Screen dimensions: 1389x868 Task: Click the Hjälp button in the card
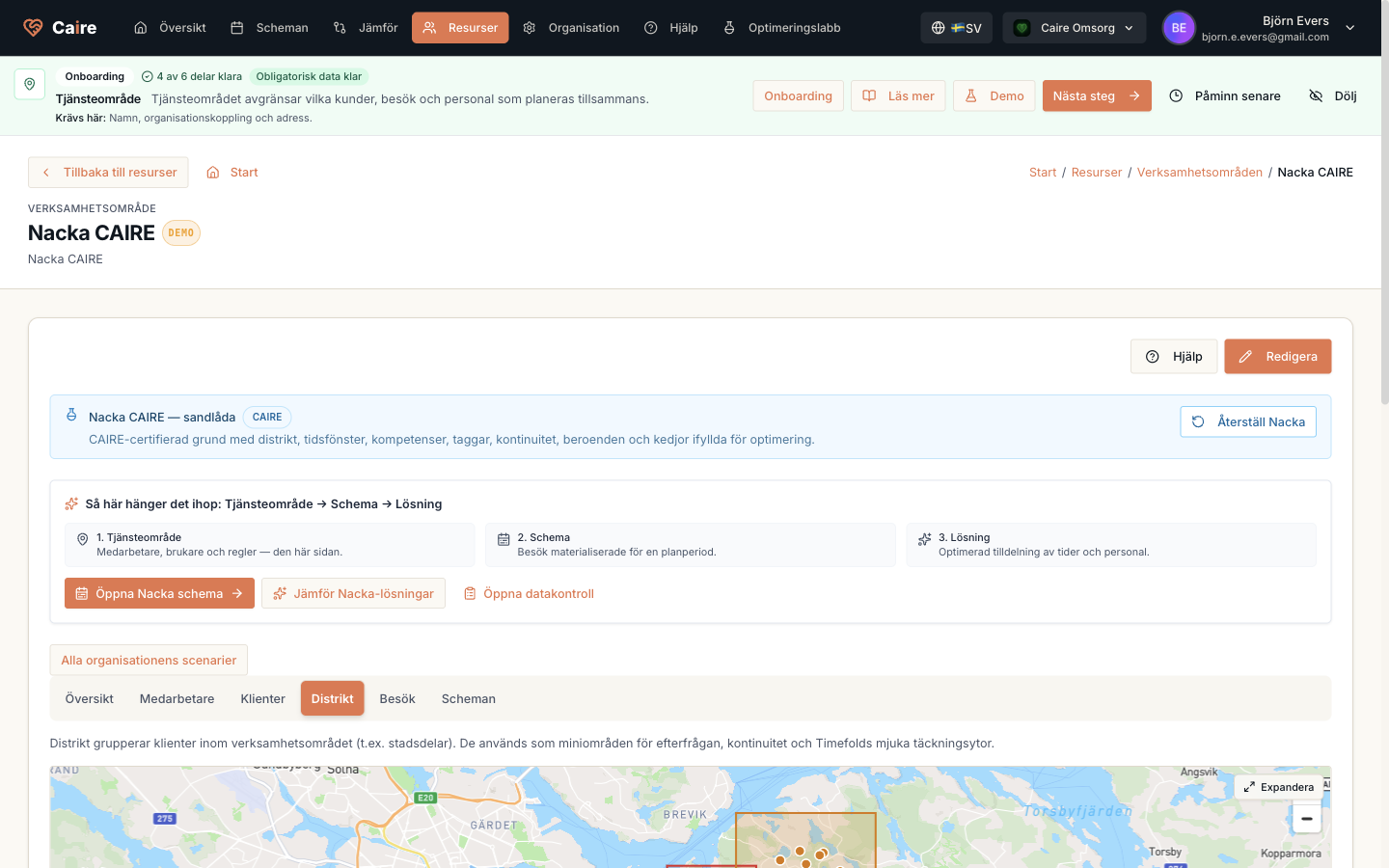pos(1174,357)
